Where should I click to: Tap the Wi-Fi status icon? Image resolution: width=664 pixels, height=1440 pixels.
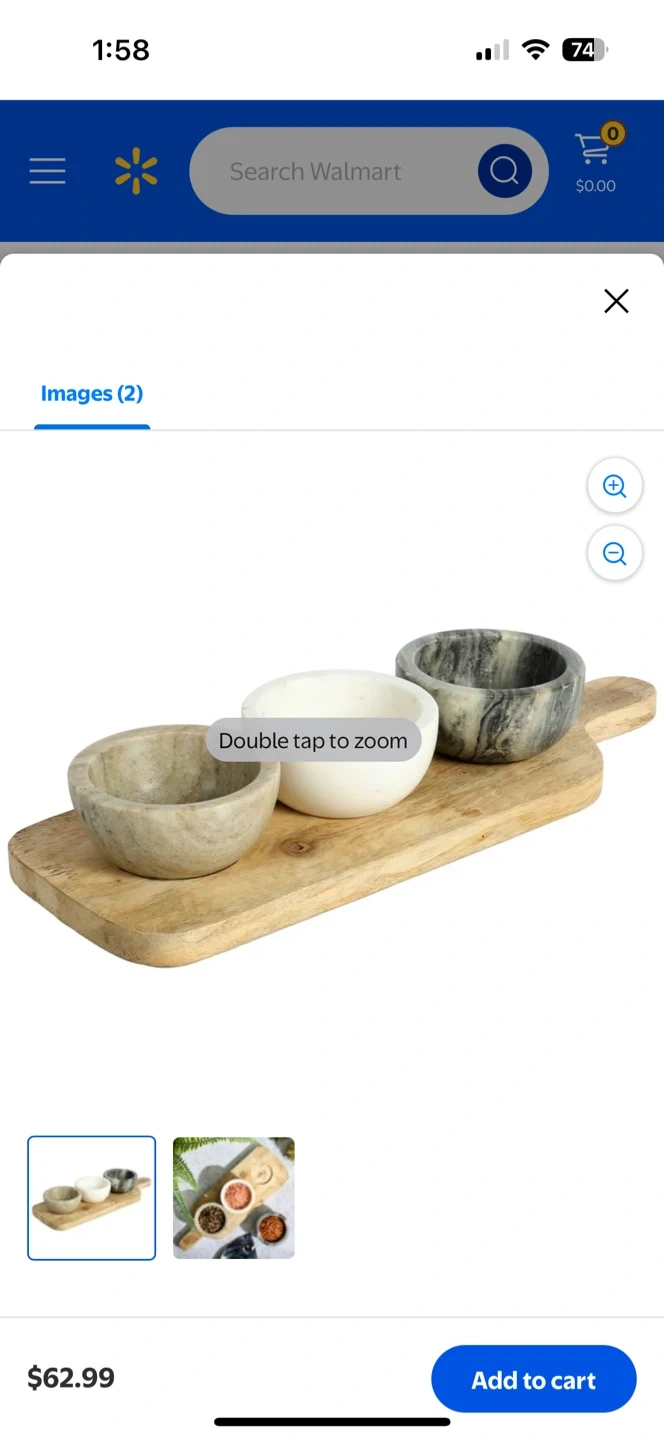[536, 50]
